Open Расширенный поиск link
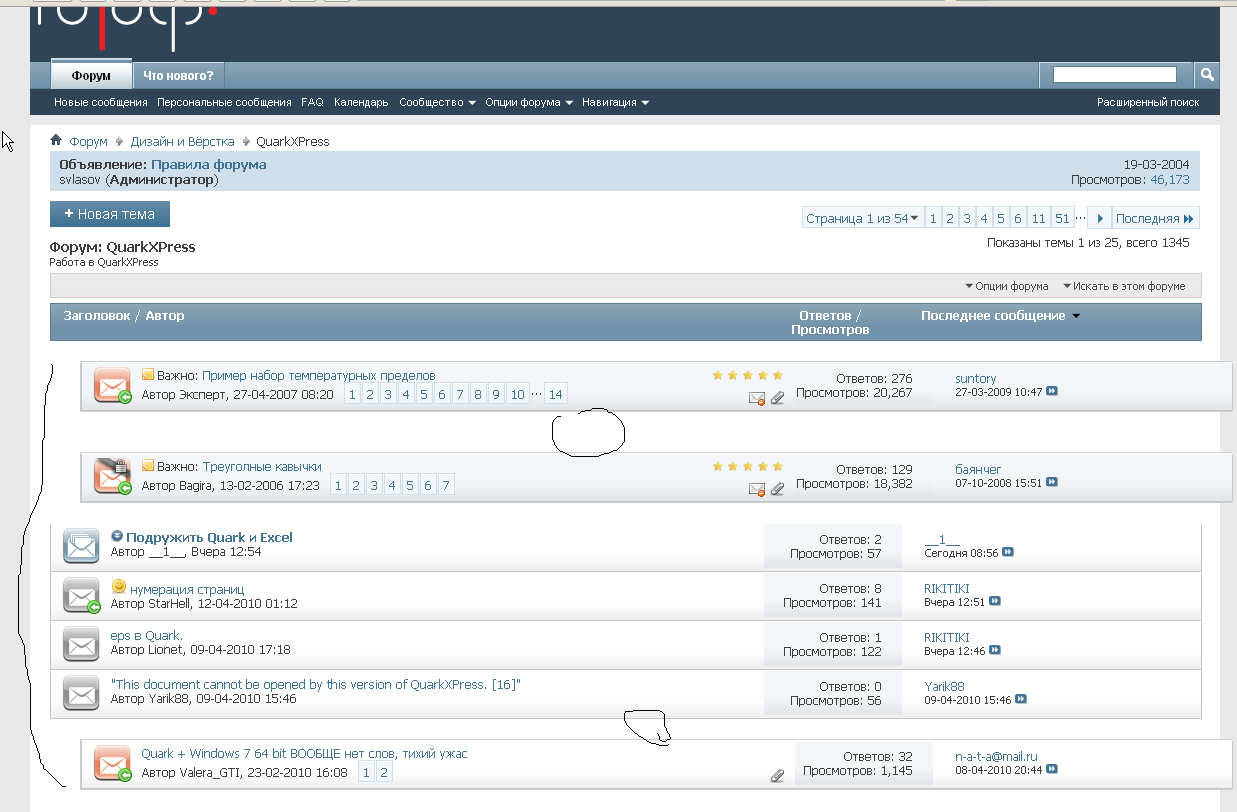The height and width of the screenshot is (812, 1237). (1148, 102)
